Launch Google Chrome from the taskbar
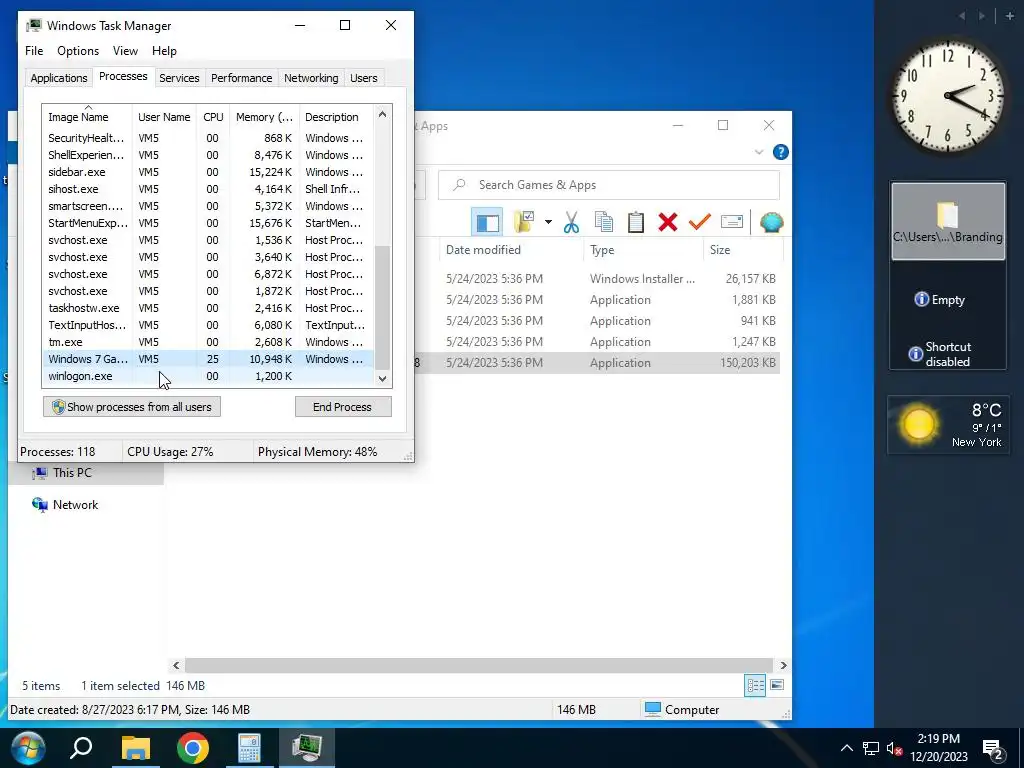This screenshot has width=1024, height=768. click(x=193, y=748)
